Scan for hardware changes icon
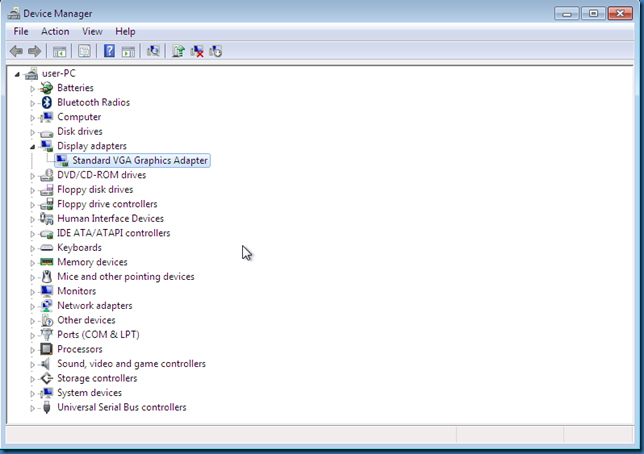The width and height of the screenshot is (644, 454). [153, 51]
